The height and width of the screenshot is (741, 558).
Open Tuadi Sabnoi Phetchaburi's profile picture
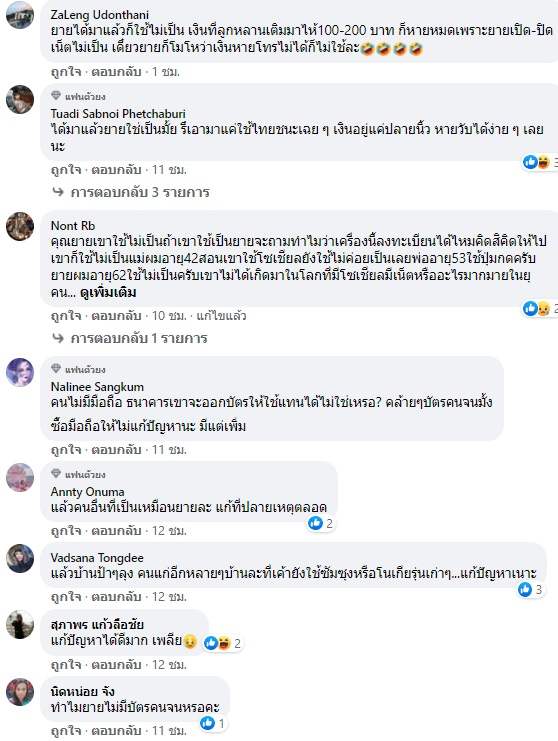[20, 99]
